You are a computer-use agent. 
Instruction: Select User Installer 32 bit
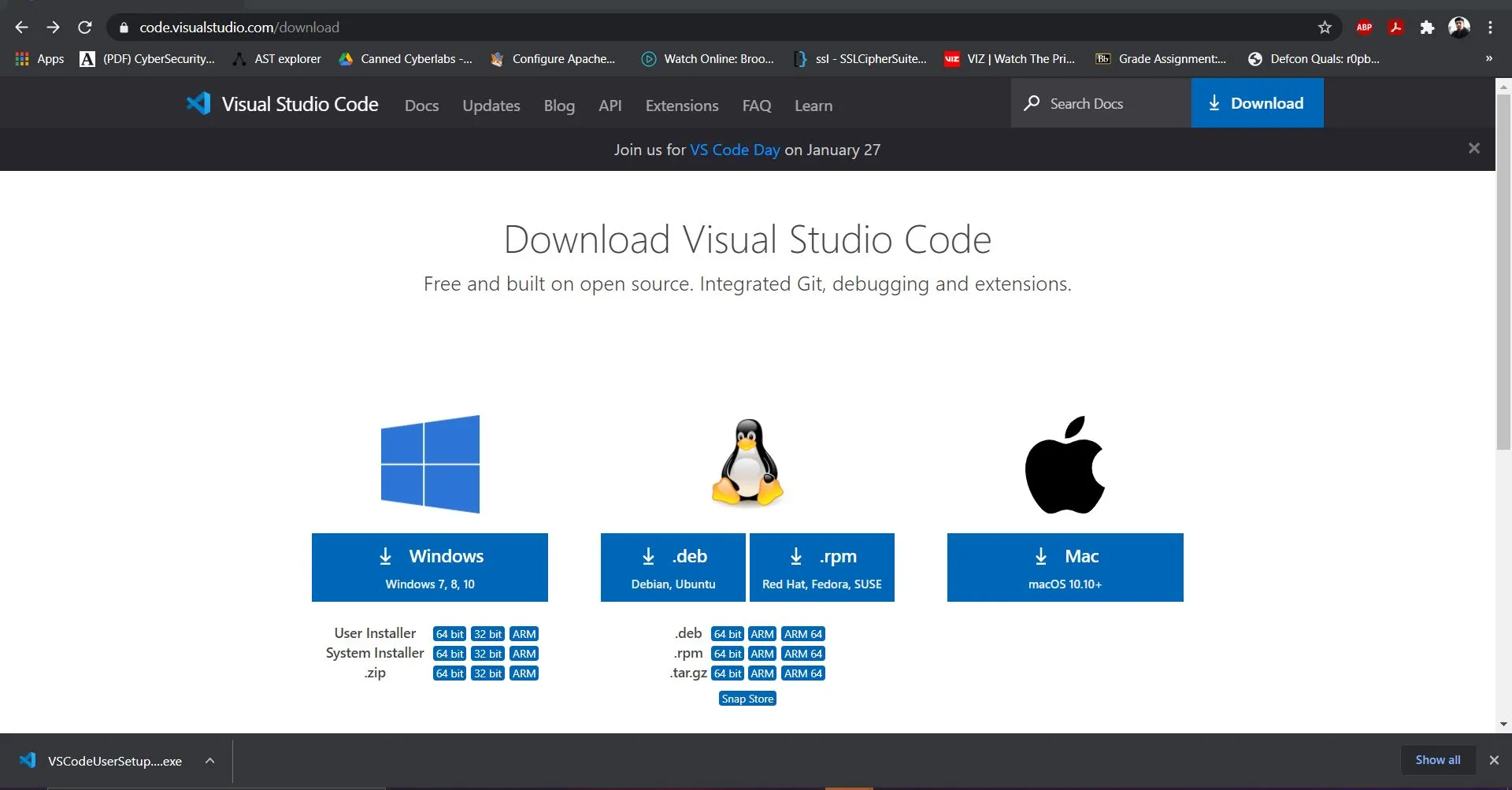tap(487, 634)
